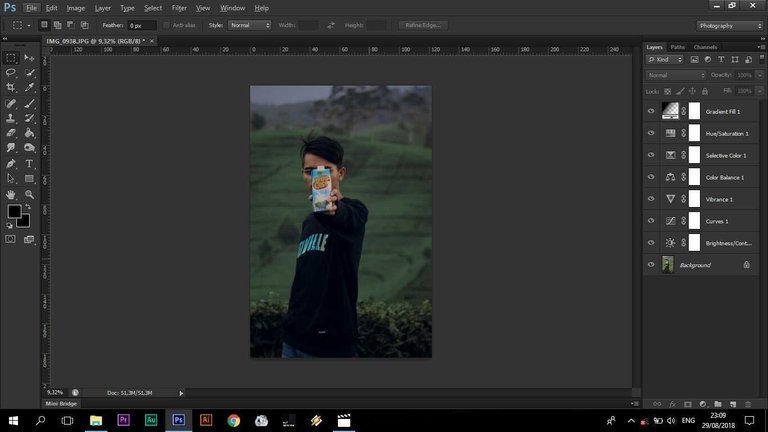This screenshot has height=432, width=768.
Task: Select the Paint Bucket tool
Action: pos(29,133)
